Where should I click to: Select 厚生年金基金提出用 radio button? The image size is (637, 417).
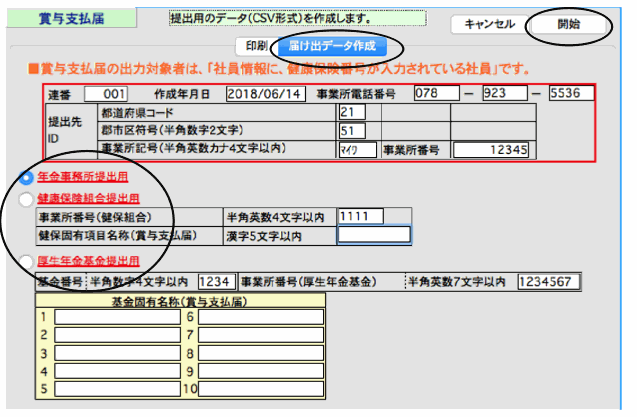click(26, 262)
